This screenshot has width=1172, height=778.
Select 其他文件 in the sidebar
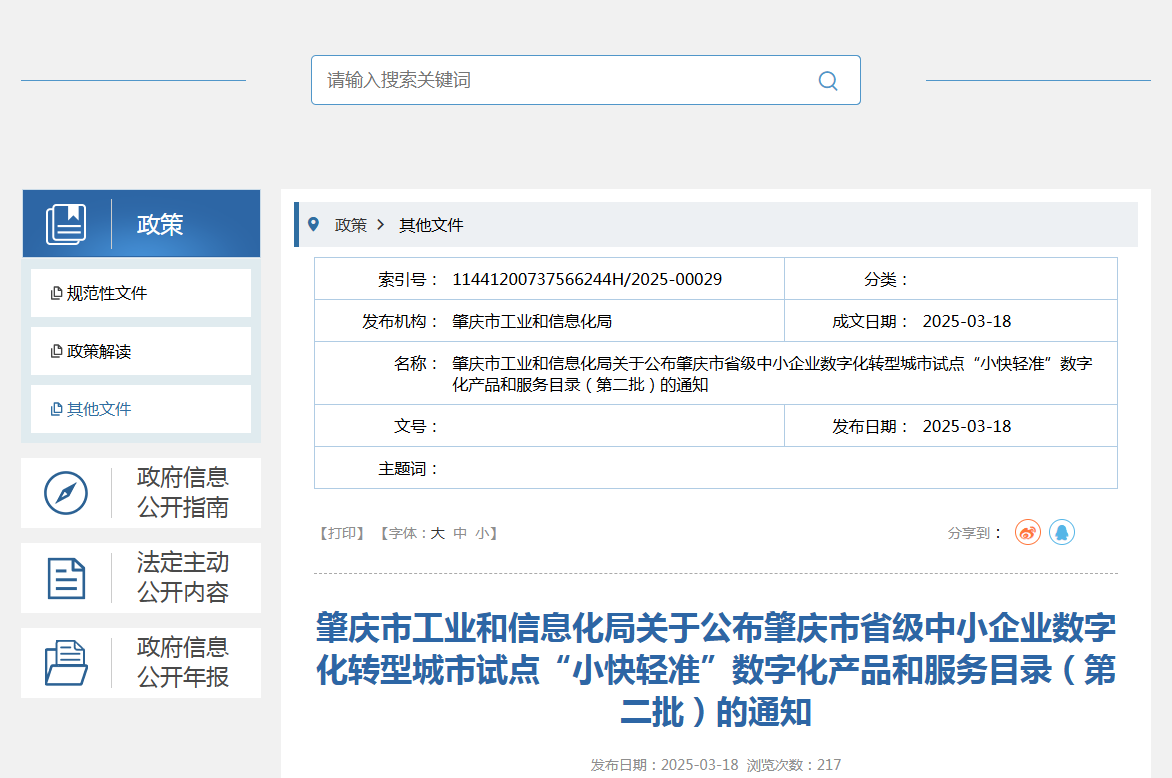coord(99,409)
